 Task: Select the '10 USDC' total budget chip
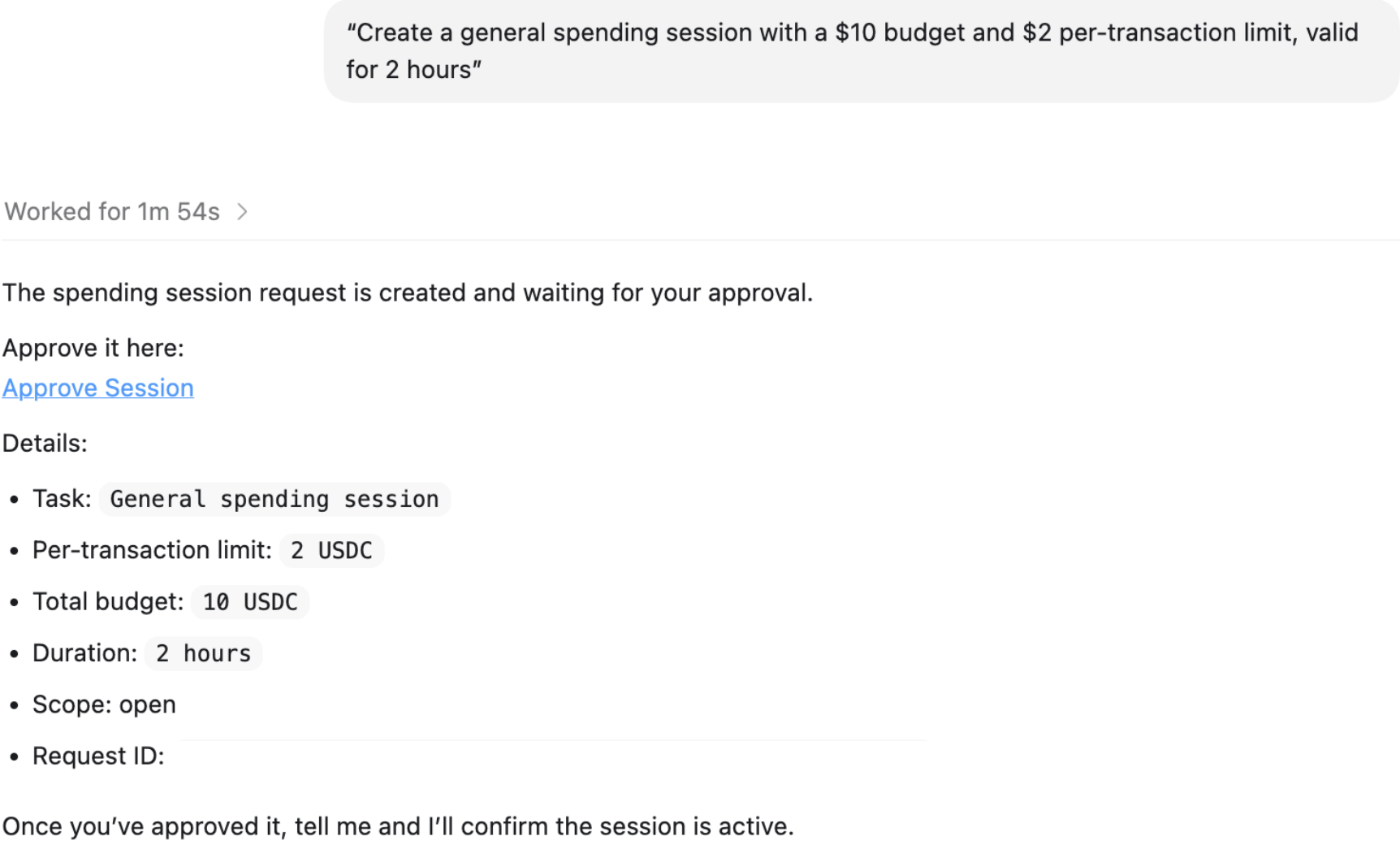pyautogui.click(x=248, y=601)
